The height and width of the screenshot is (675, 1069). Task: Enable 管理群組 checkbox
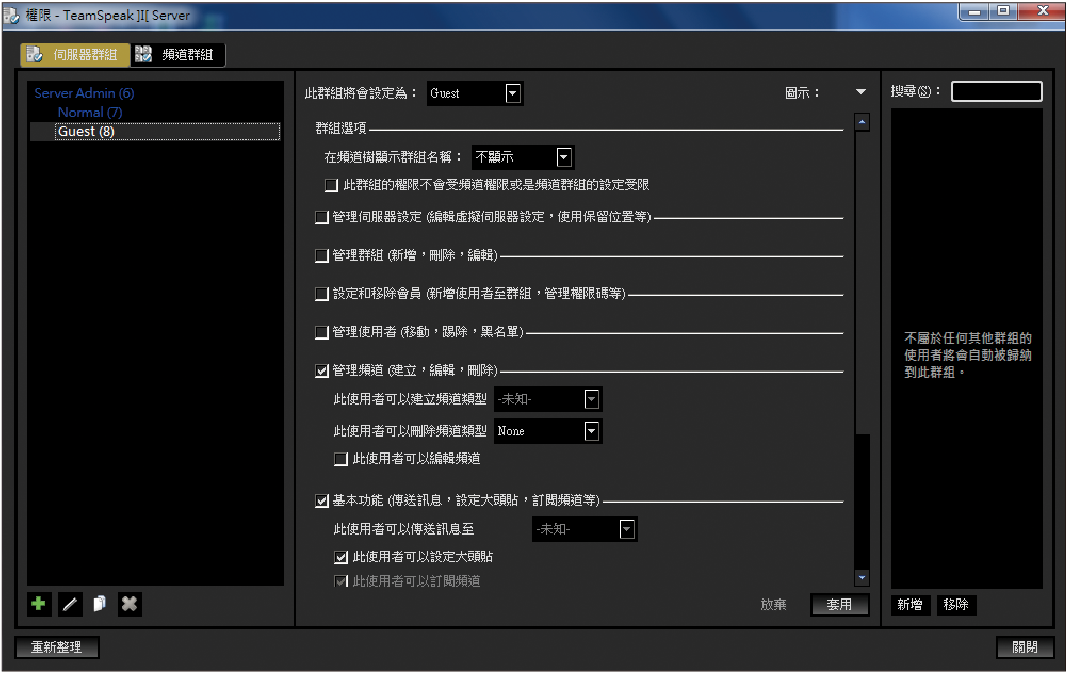click(322, 256)
